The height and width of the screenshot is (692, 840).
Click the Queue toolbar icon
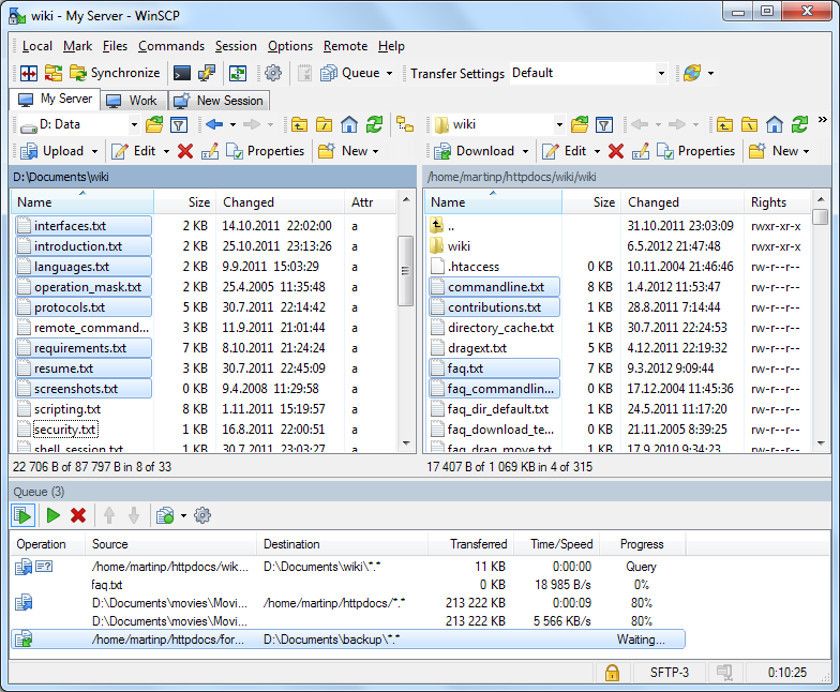350,73
